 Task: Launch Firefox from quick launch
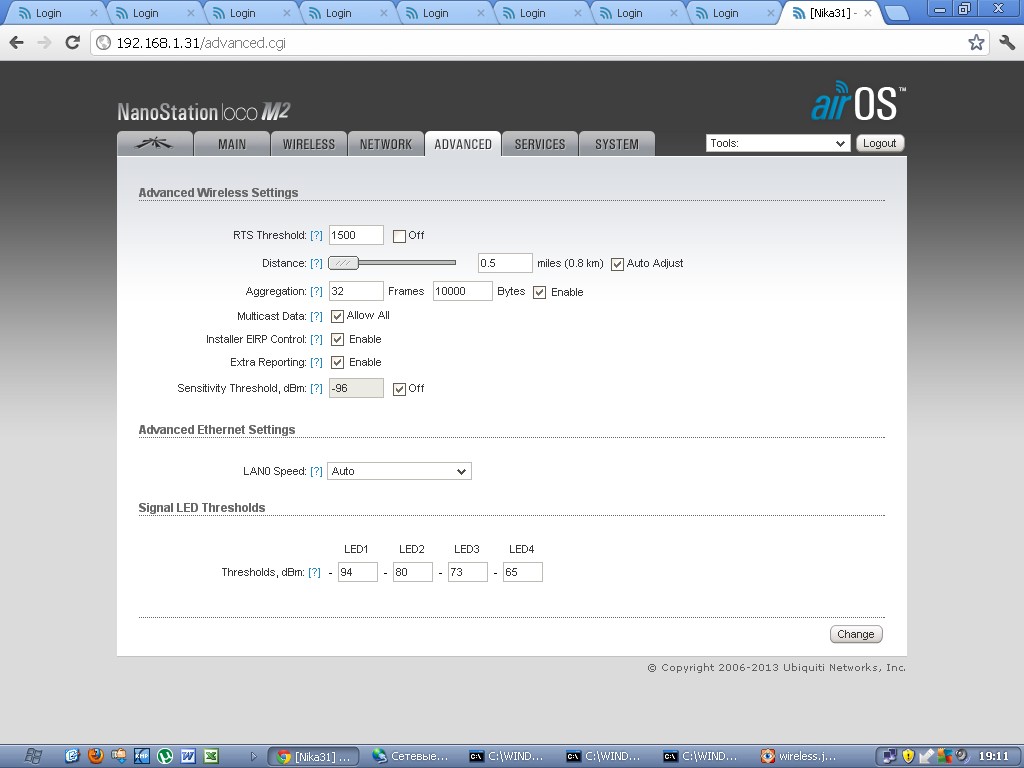coord(96,756)
